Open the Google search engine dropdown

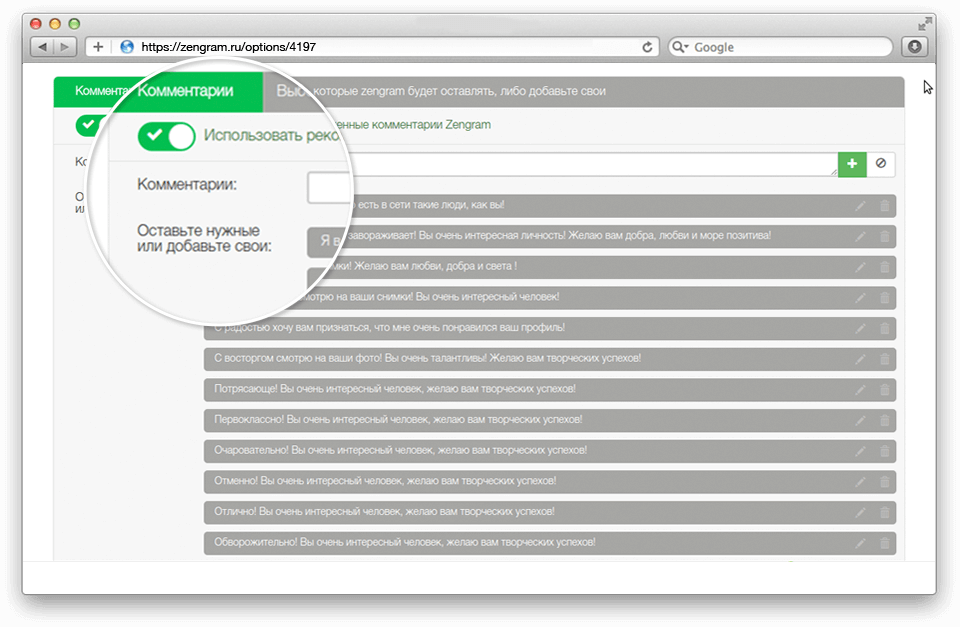(x=680, y=47)
